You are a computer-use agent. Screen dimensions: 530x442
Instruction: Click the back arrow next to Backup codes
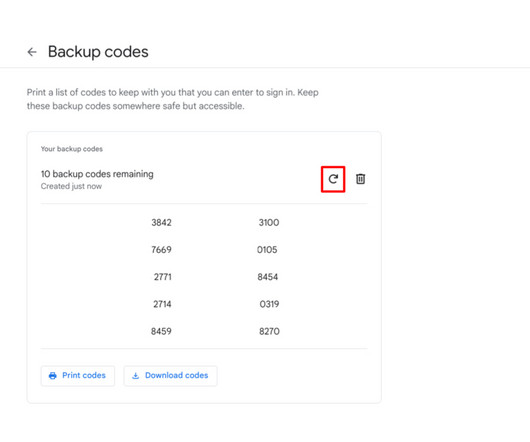point(32,52)
